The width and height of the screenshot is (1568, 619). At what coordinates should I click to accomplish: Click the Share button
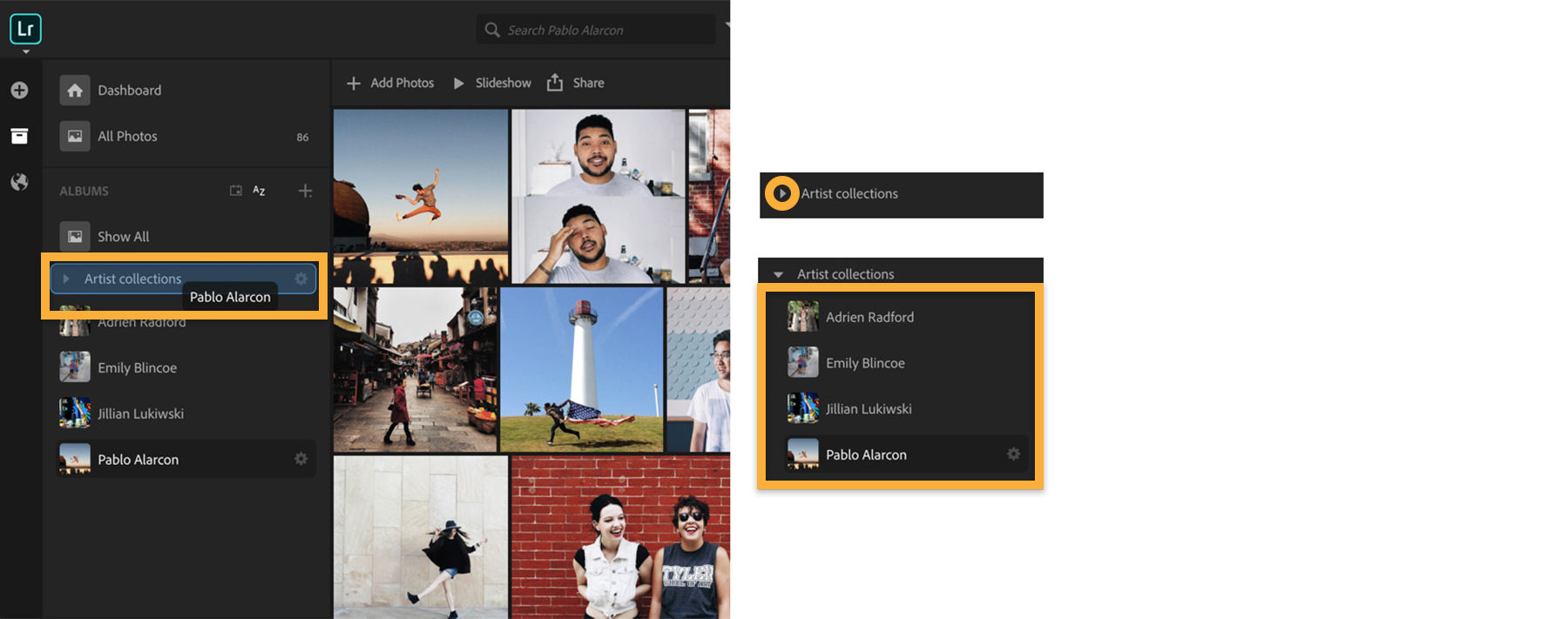click(575, 84)
